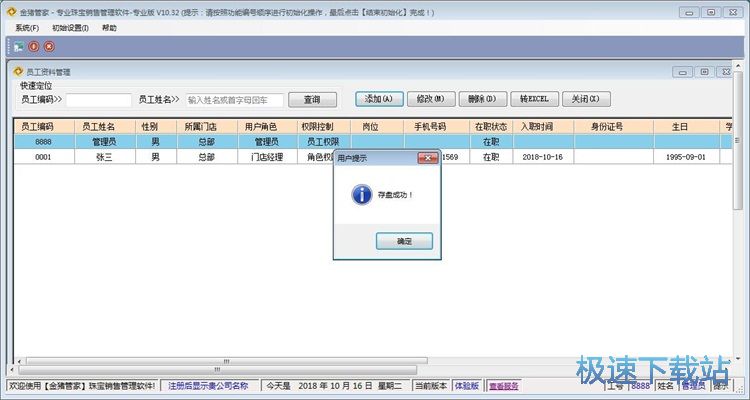This screenshot has height=400, width=750.
Task: Click the horizontal scrollbar directly beneath the employee table
Action: tap(227, 361)
